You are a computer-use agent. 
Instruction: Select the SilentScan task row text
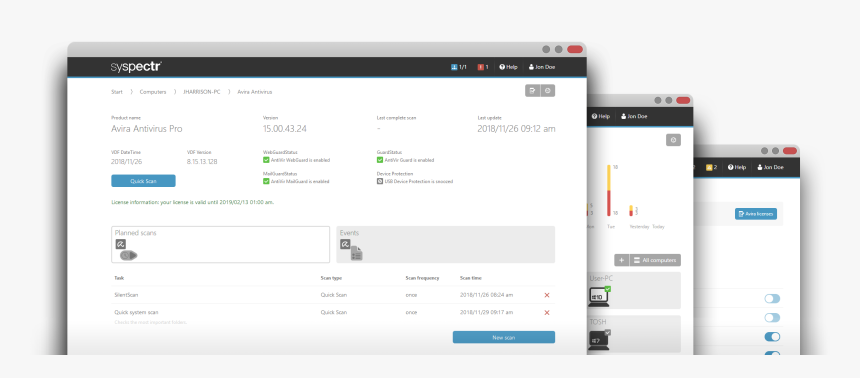tap(126, 295)
